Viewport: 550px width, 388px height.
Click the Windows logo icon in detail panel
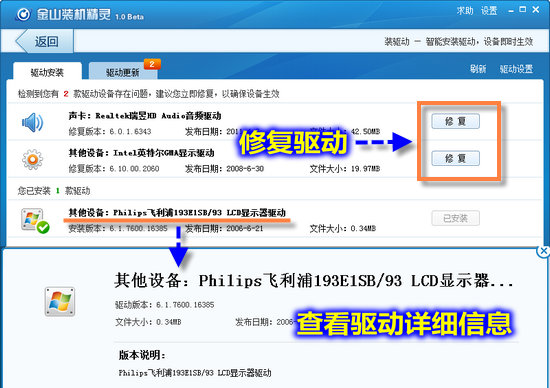pos(60,302)
